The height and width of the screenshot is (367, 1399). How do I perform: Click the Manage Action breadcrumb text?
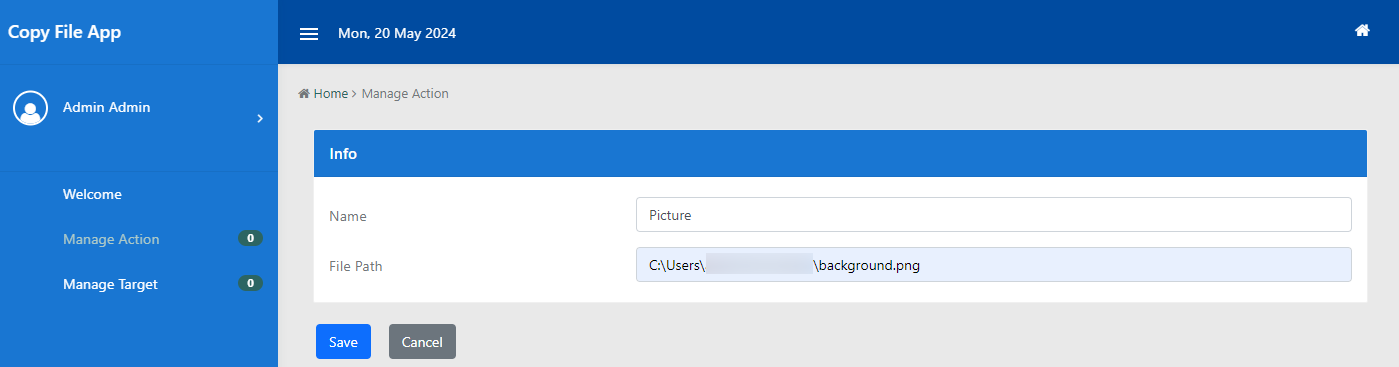[x=405, y=93]
